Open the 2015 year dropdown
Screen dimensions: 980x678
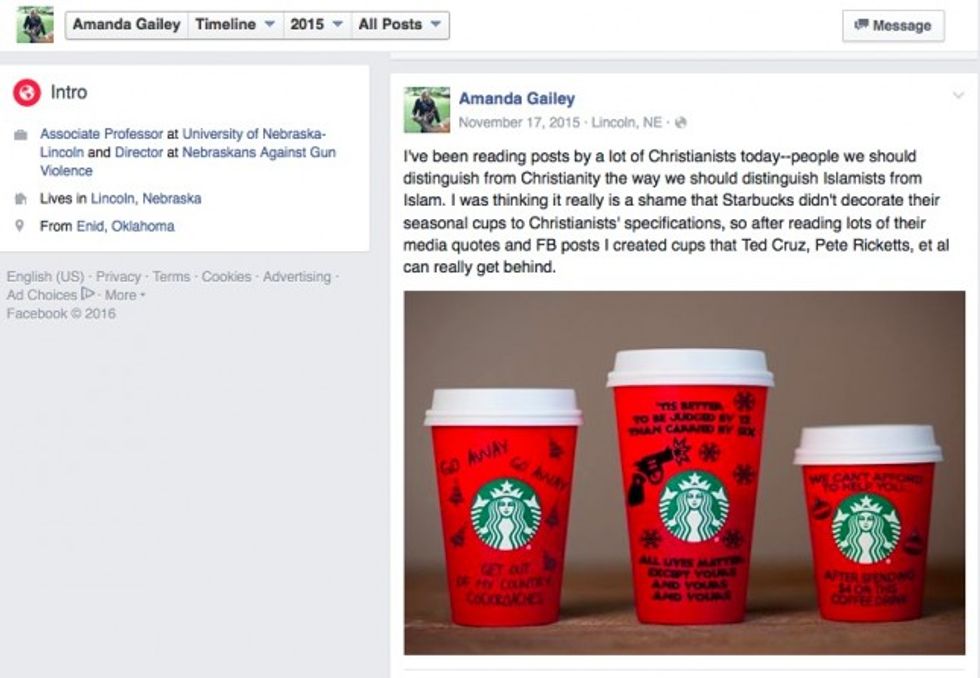click(x=317, y=24)
